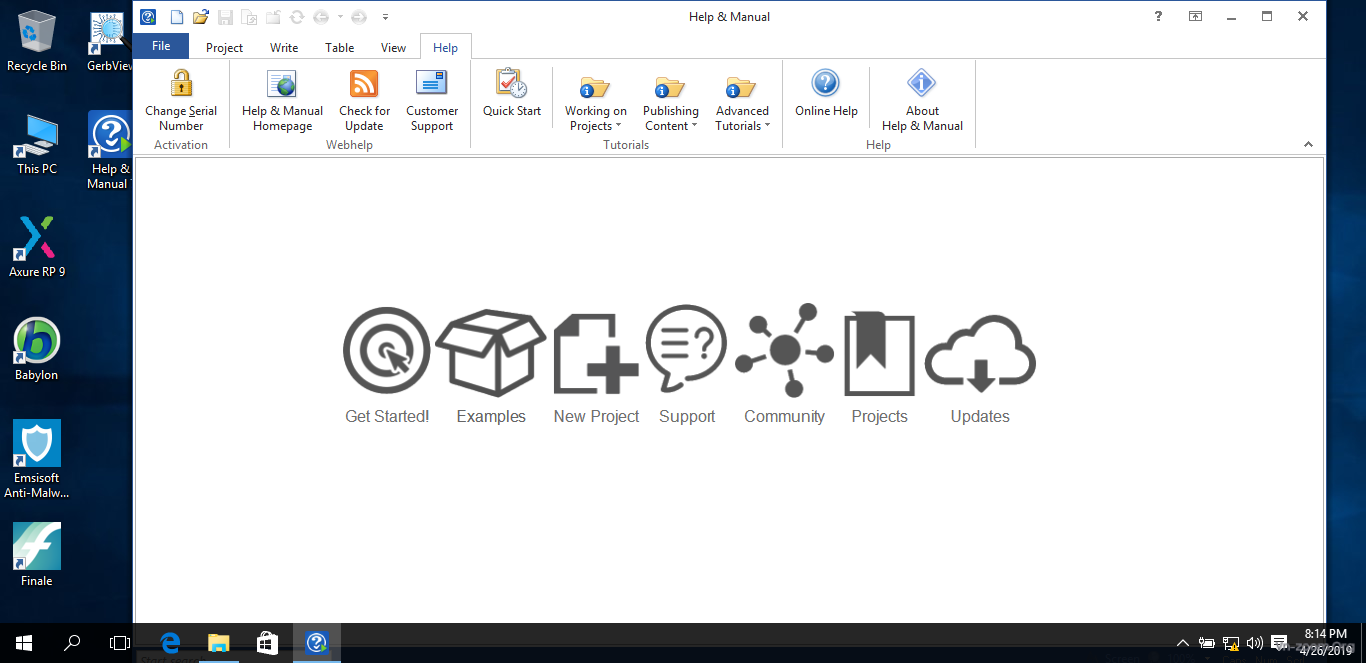Launch the Quick Start tutorial
1366x663 pixels.
(x=512, y=94)
